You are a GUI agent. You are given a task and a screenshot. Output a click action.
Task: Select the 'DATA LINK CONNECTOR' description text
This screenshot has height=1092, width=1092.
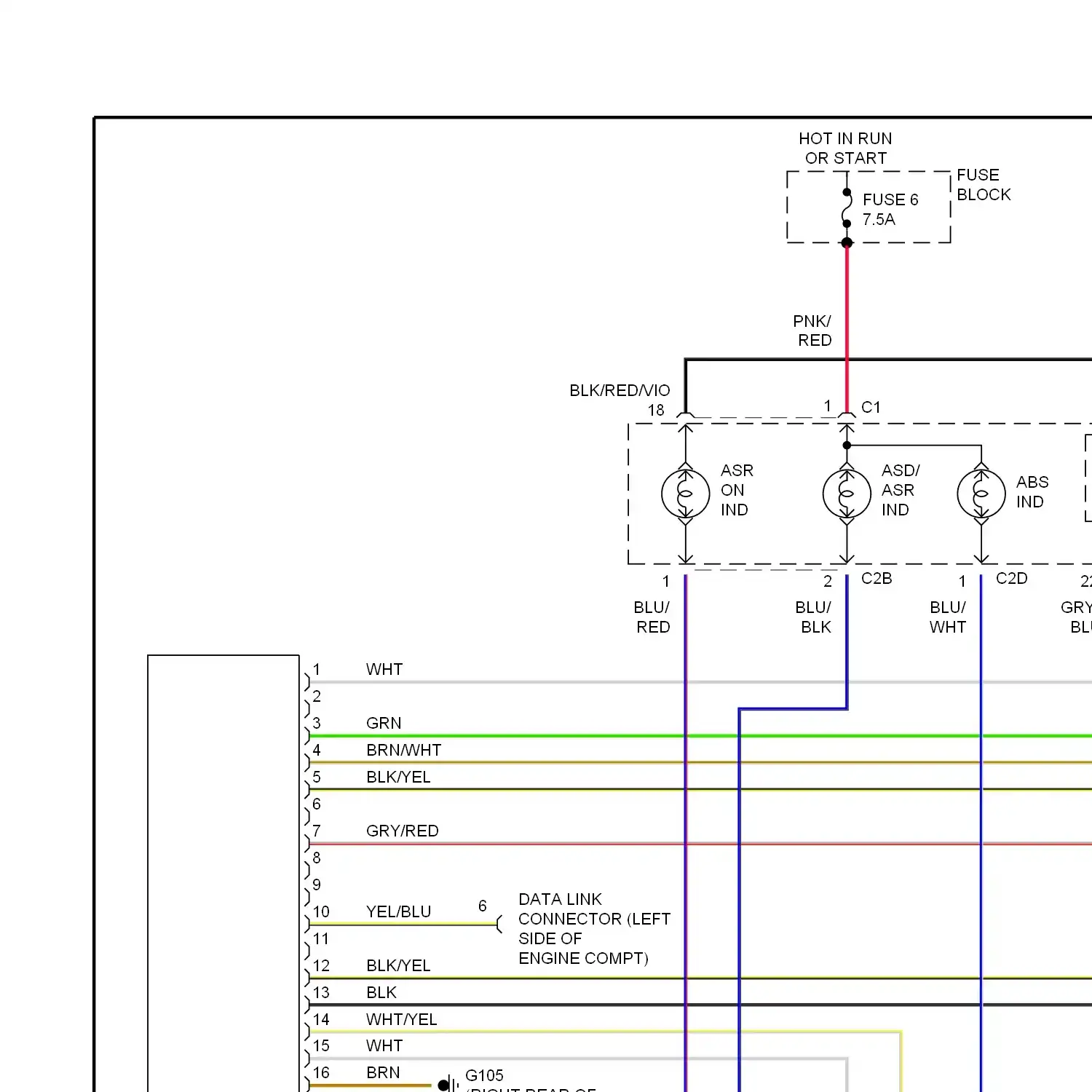pyautogui.click(x=594, y=929)
